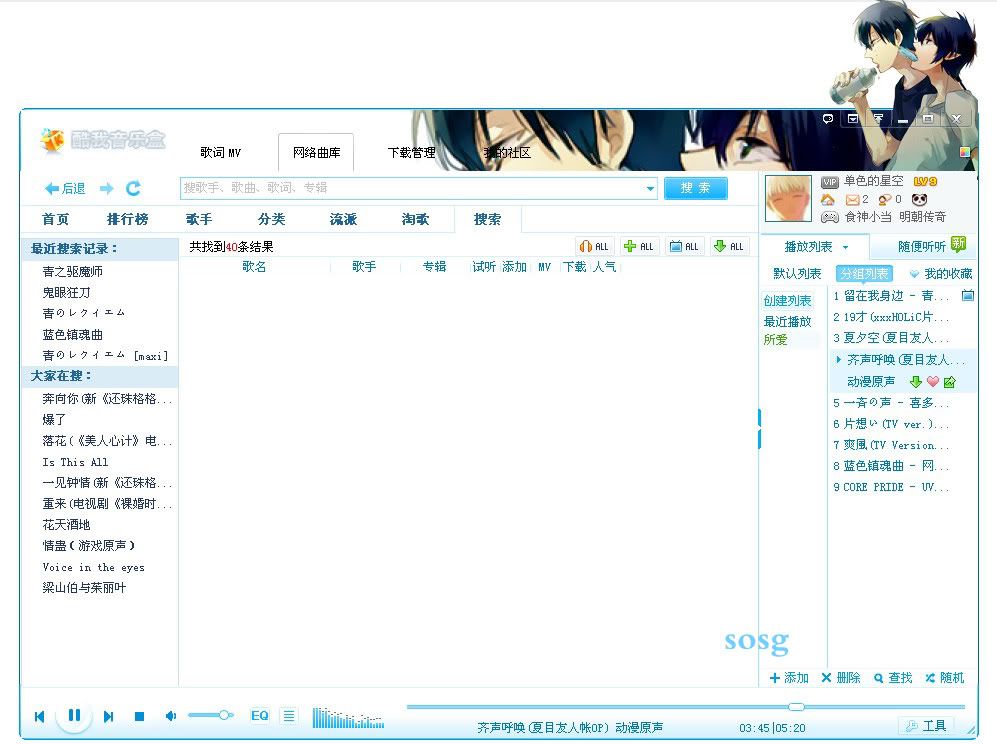Select recent search 鬼眼狂刀
The width and height of the screenshot is (997, 744).
[x=66, y=293]
